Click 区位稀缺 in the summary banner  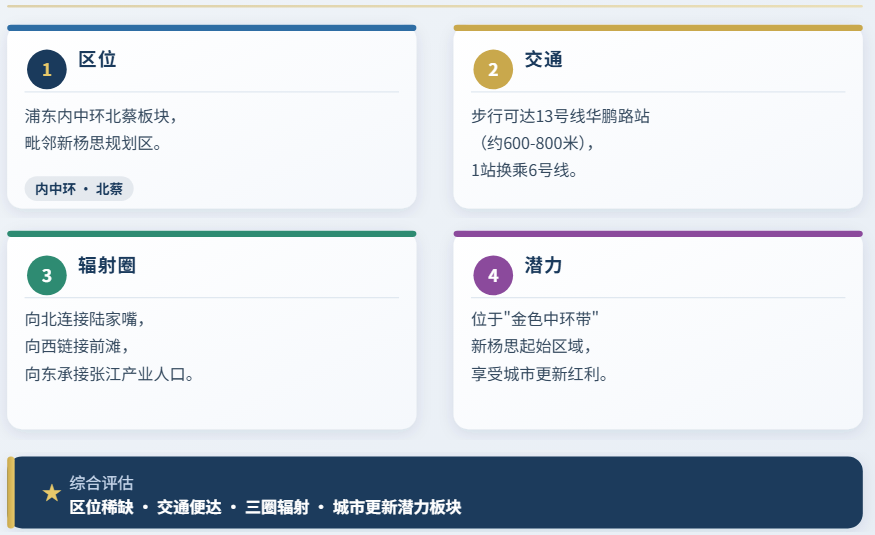[x=102, y=507]
